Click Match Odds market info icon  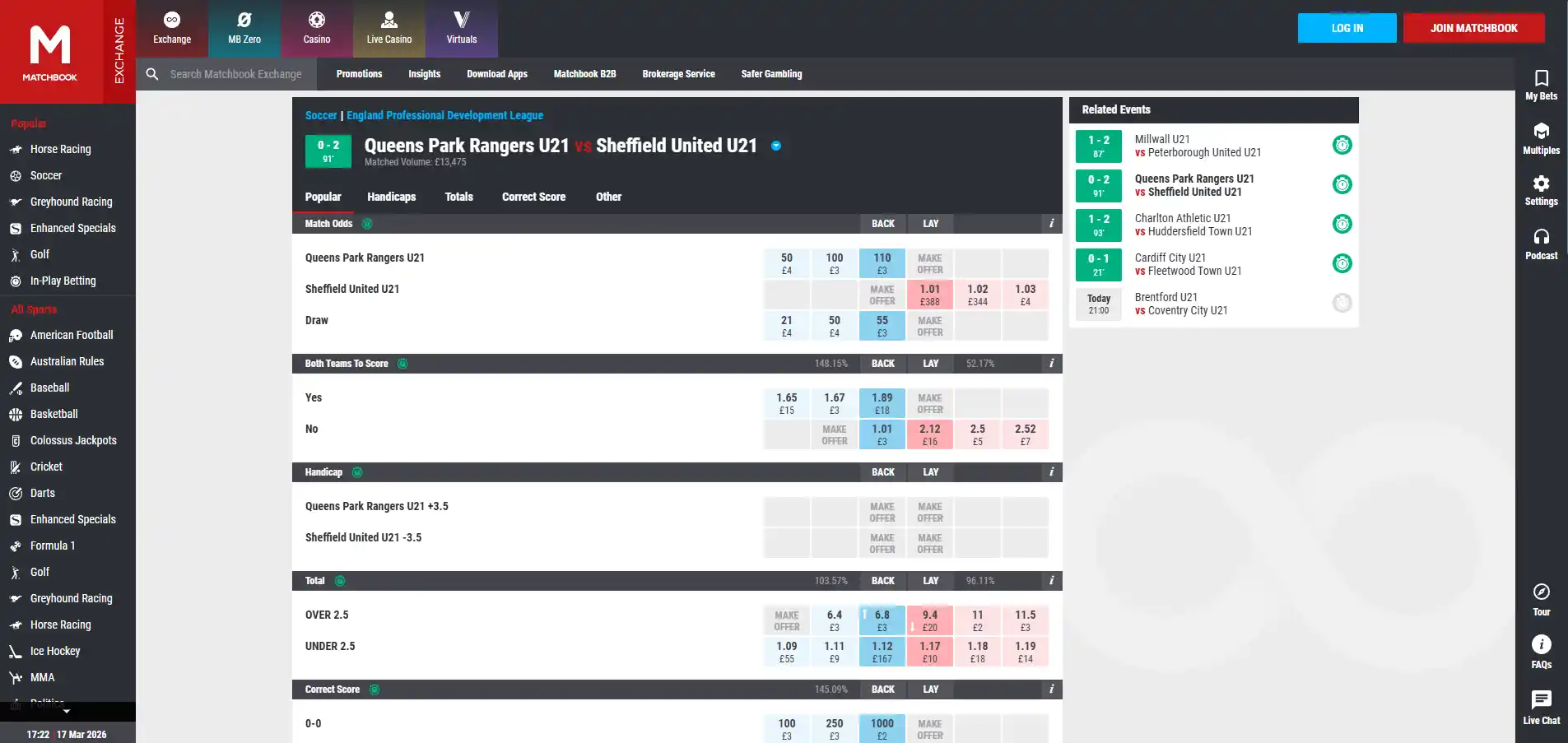[x=1051, y=224]
